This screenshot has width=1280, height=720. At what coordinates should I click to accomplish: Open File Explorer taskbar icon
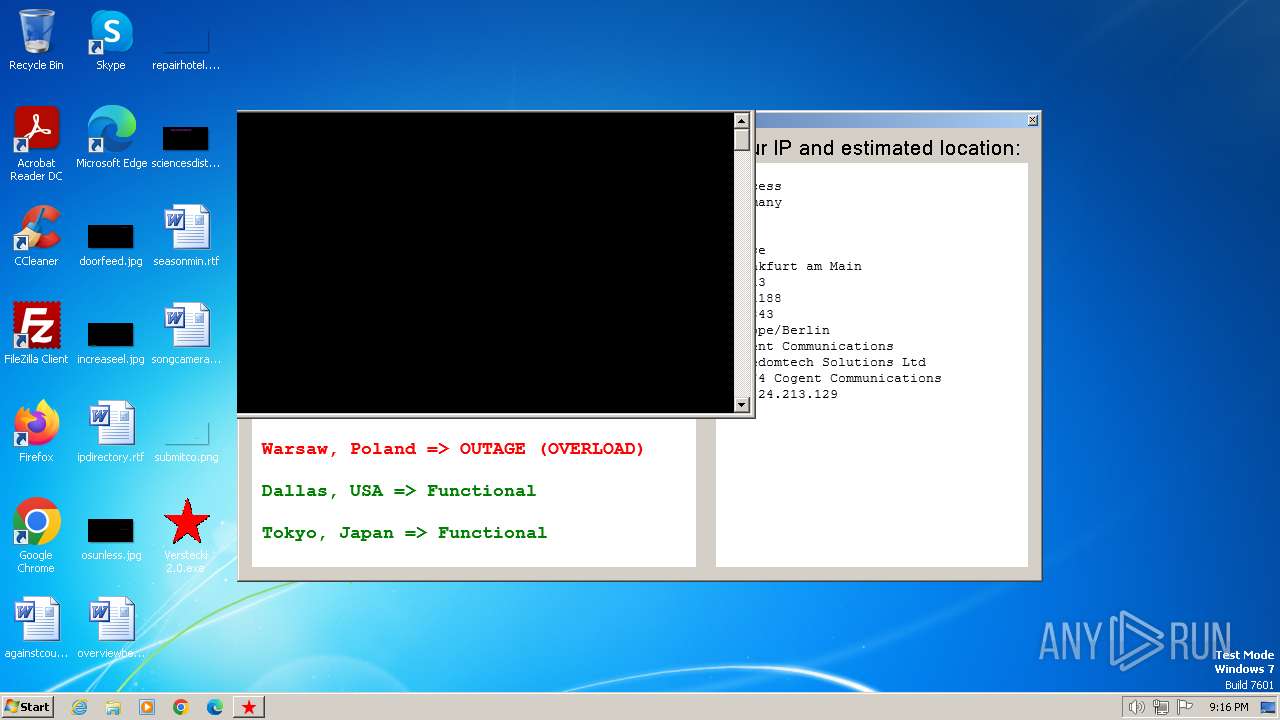point(113,707)
